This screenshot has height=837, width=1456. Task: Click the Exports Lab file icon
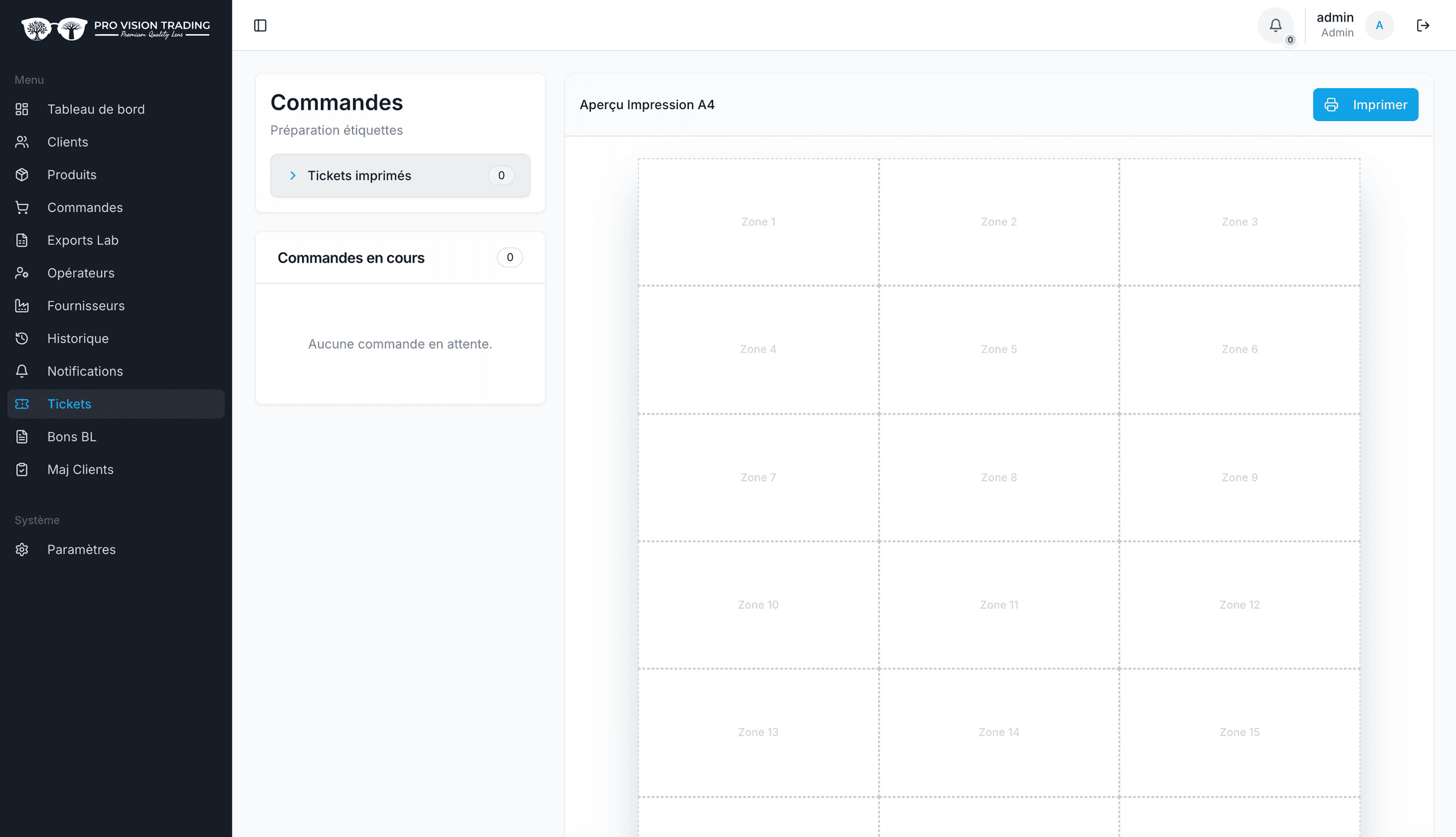point(22,241)
